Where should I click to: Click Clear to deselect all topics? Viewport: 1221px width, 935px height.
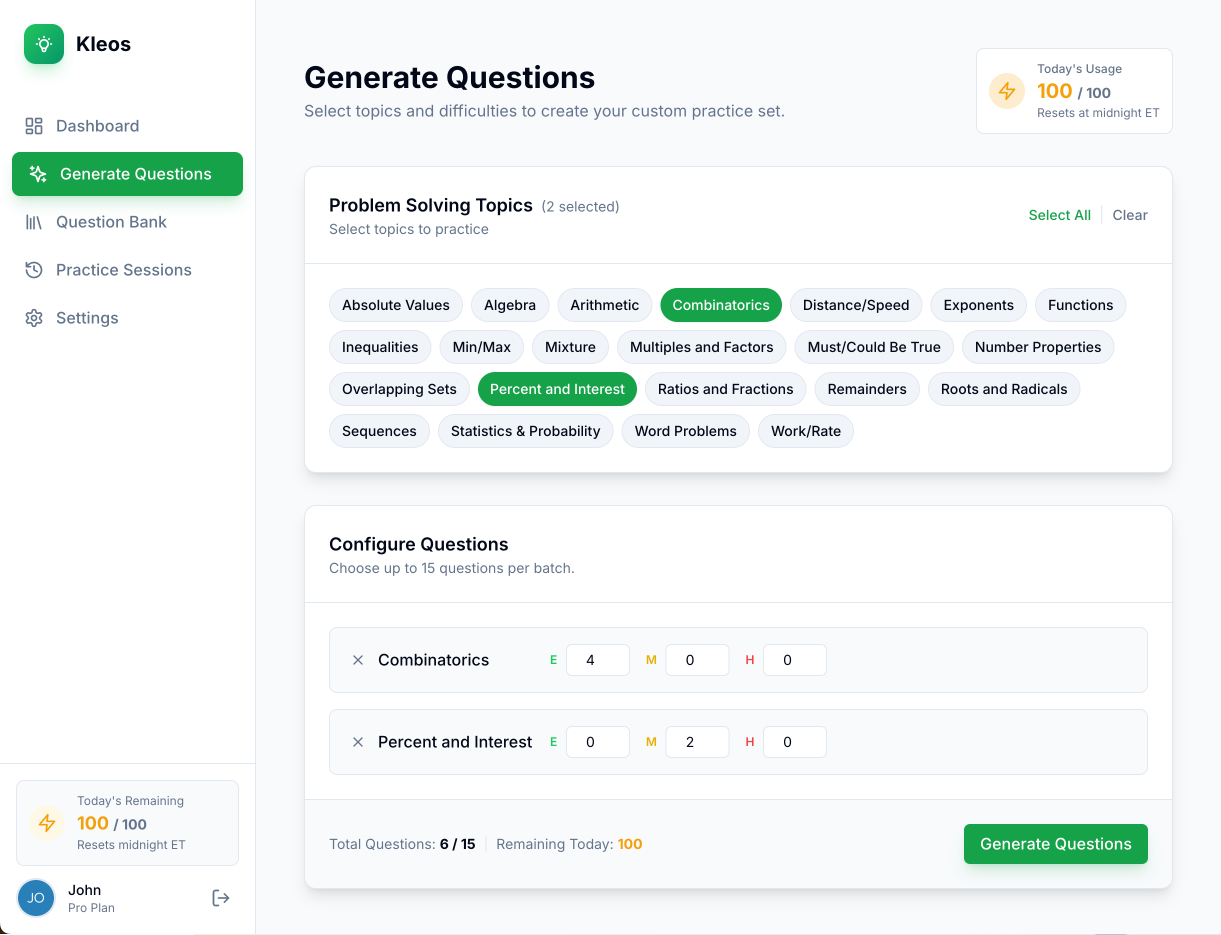[x=1130, y=215]
